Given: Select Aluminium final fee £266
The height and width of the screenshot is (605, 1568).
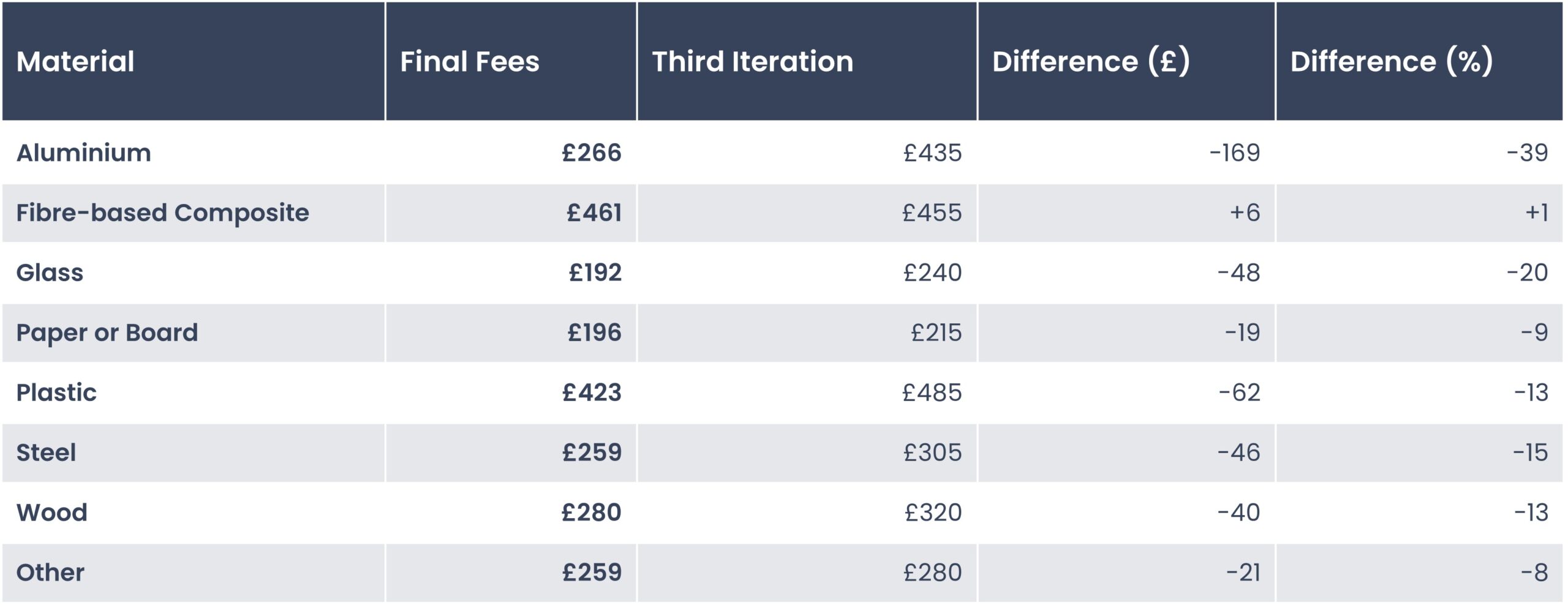Looking at the screenshot, I should [x=592, y=152].
